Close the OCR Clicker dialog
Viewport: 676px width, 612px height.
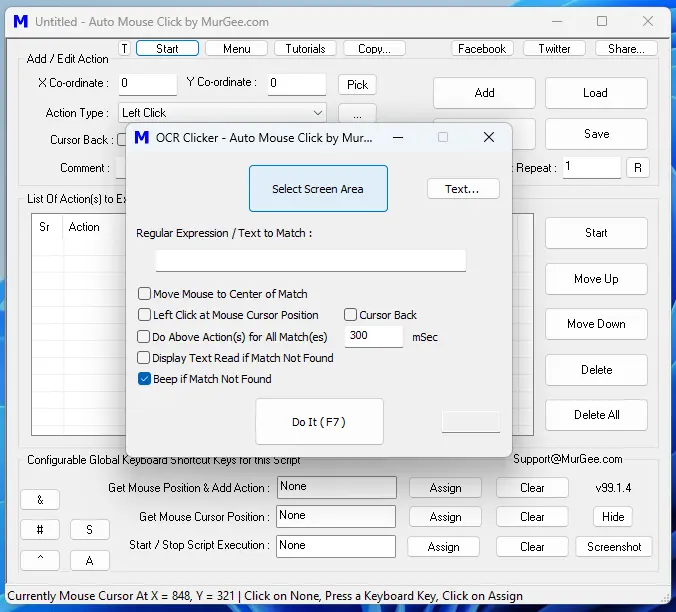pyautogui.click(x=489, y=137)
